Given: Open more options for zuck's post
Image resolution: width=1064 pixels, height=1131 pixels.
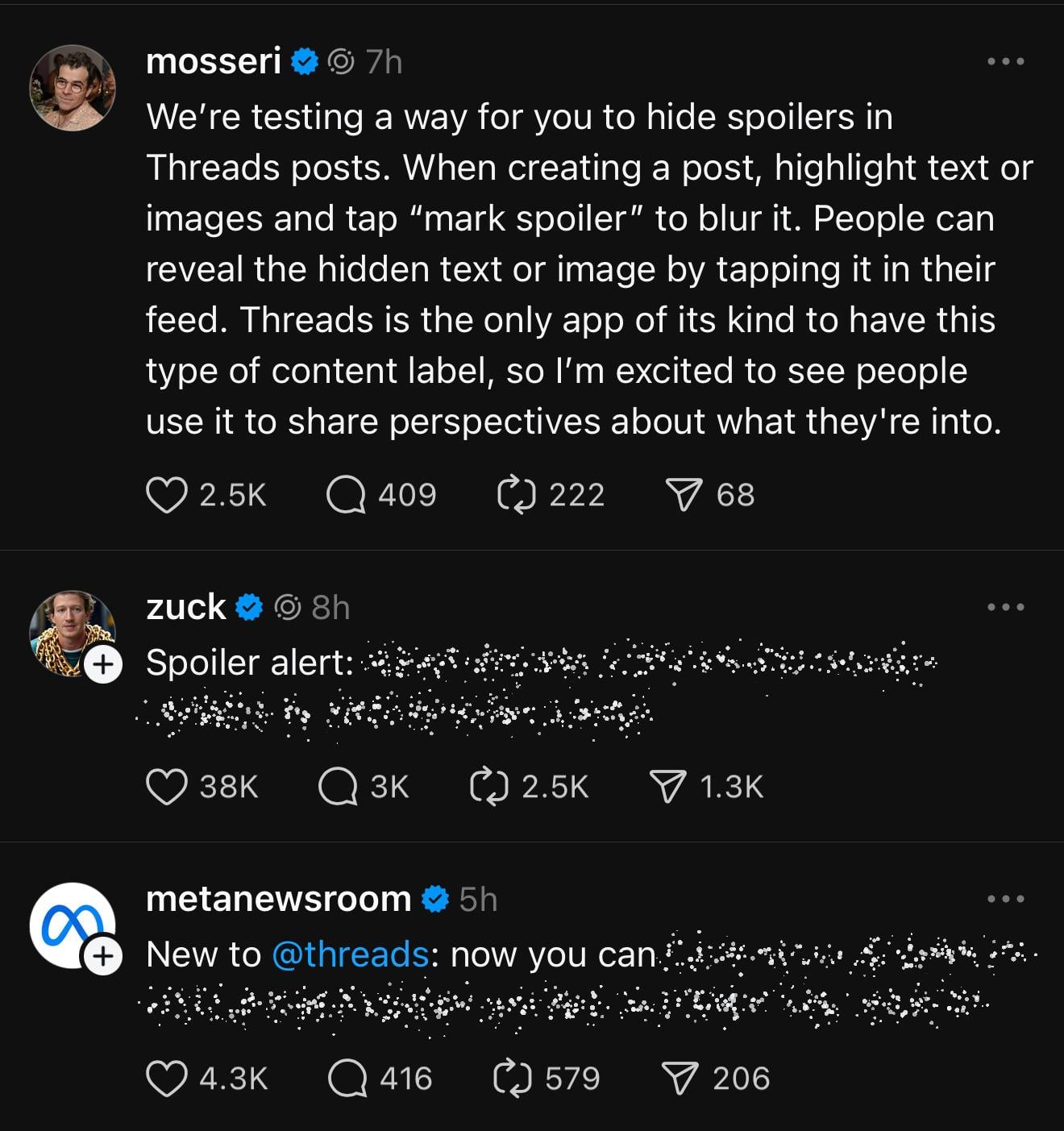Looking at the screenshot, I should coord(1006,607).
